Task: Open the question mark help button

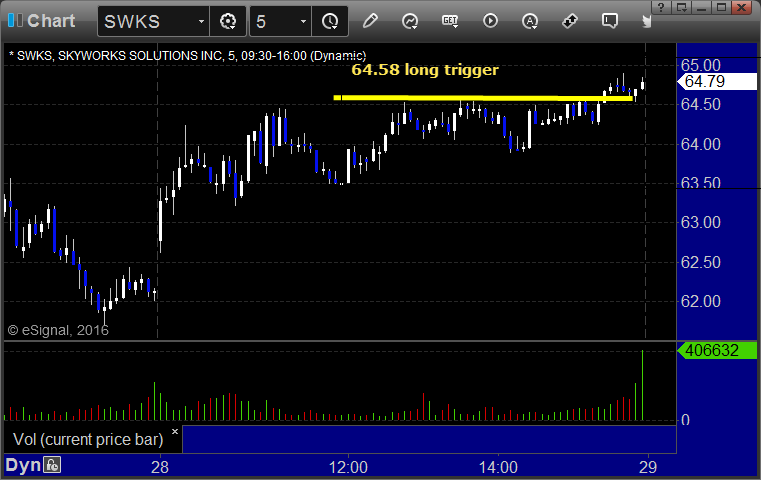Action: tap(661, 7)
